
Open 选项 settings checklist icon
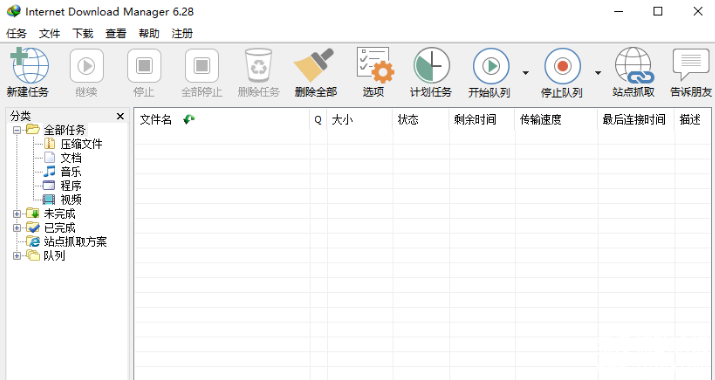point(374,65)
